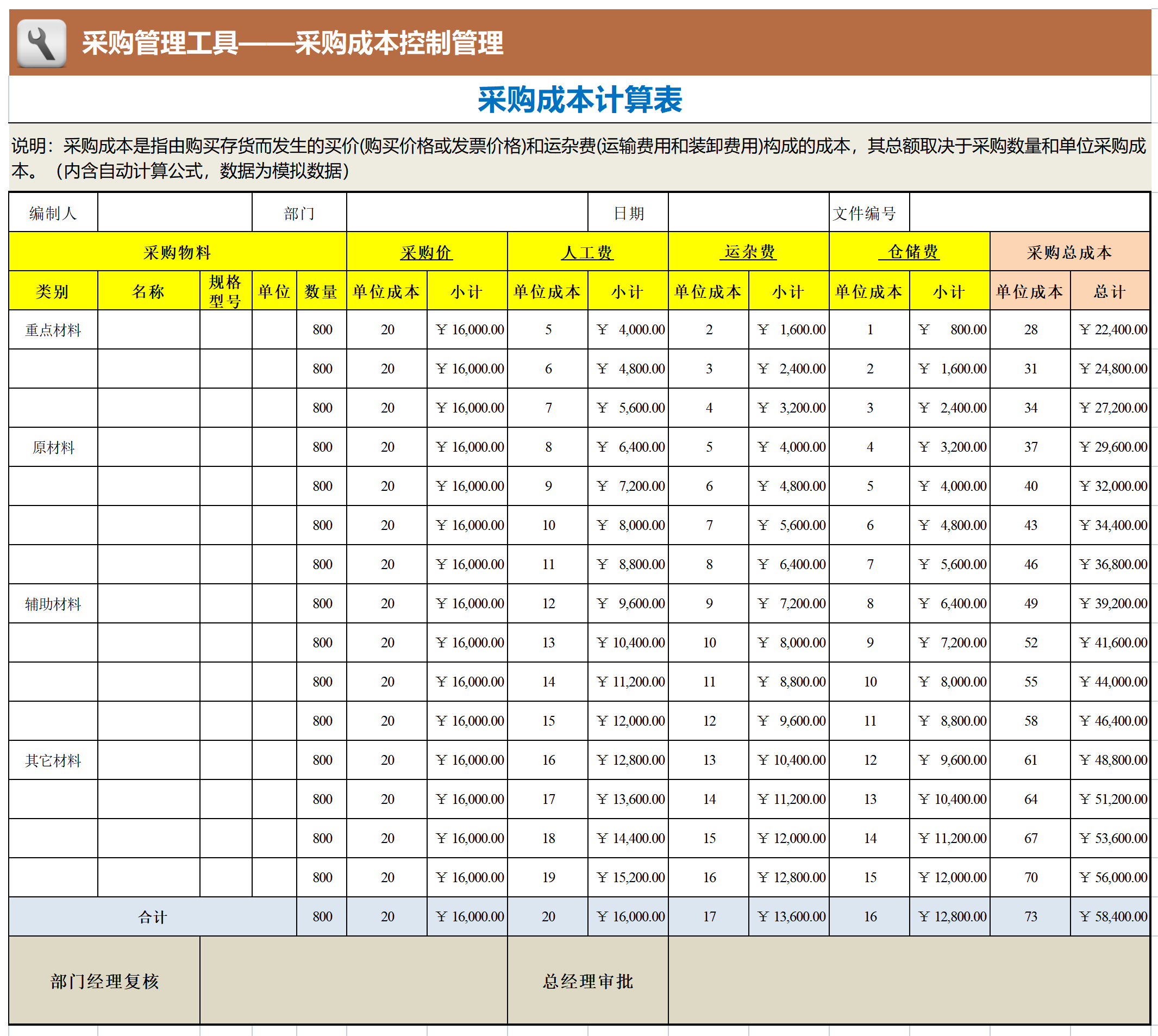
Task: Select the 类别 column header
Action: point(53,291)
